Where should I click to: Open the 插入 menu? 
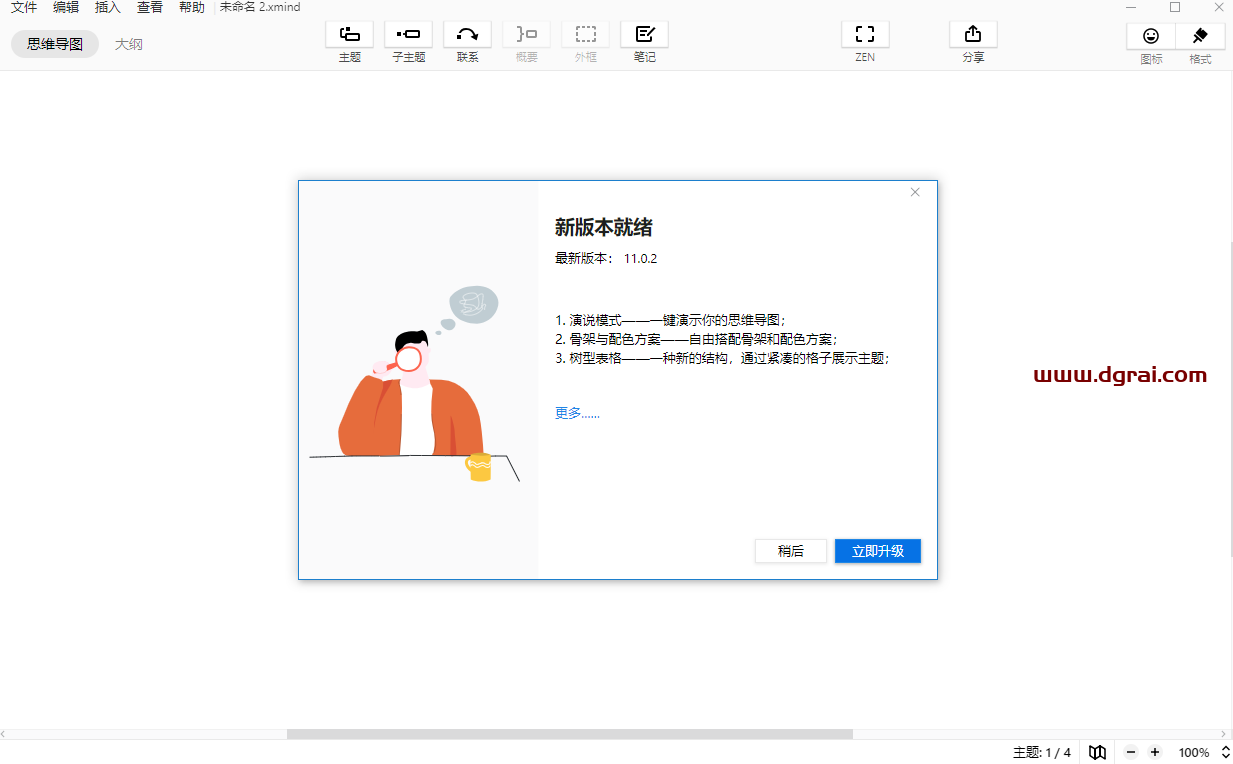tap(107, 7)
